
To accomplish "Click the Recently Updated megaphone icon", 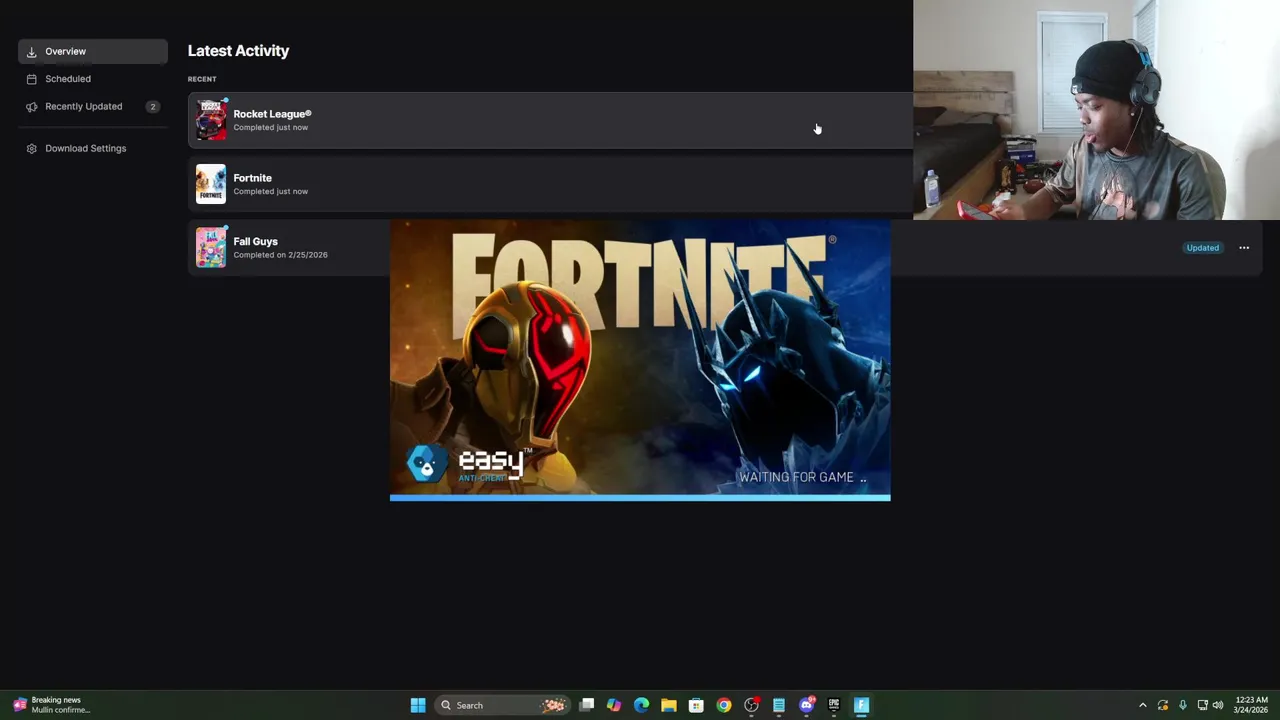I will click(x=31, y=107).
